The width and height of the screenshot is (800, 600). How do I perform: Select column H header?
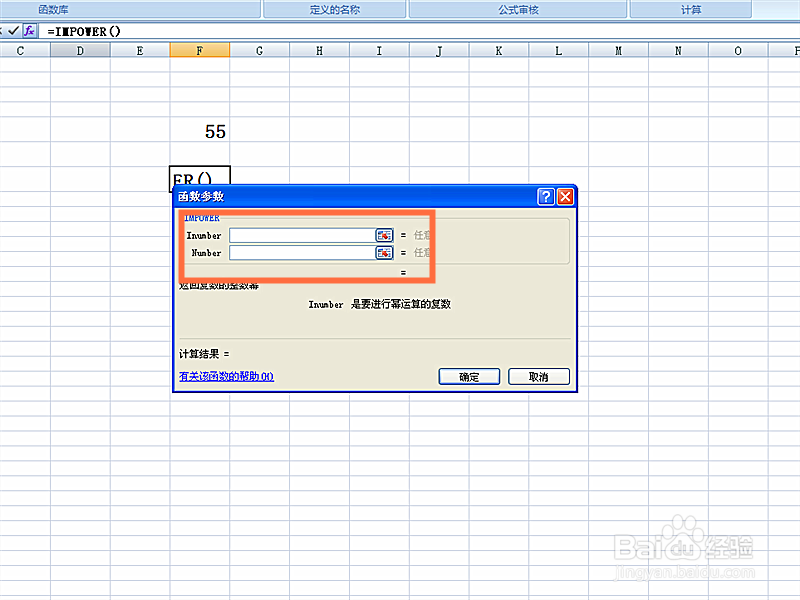pos(319,51)
